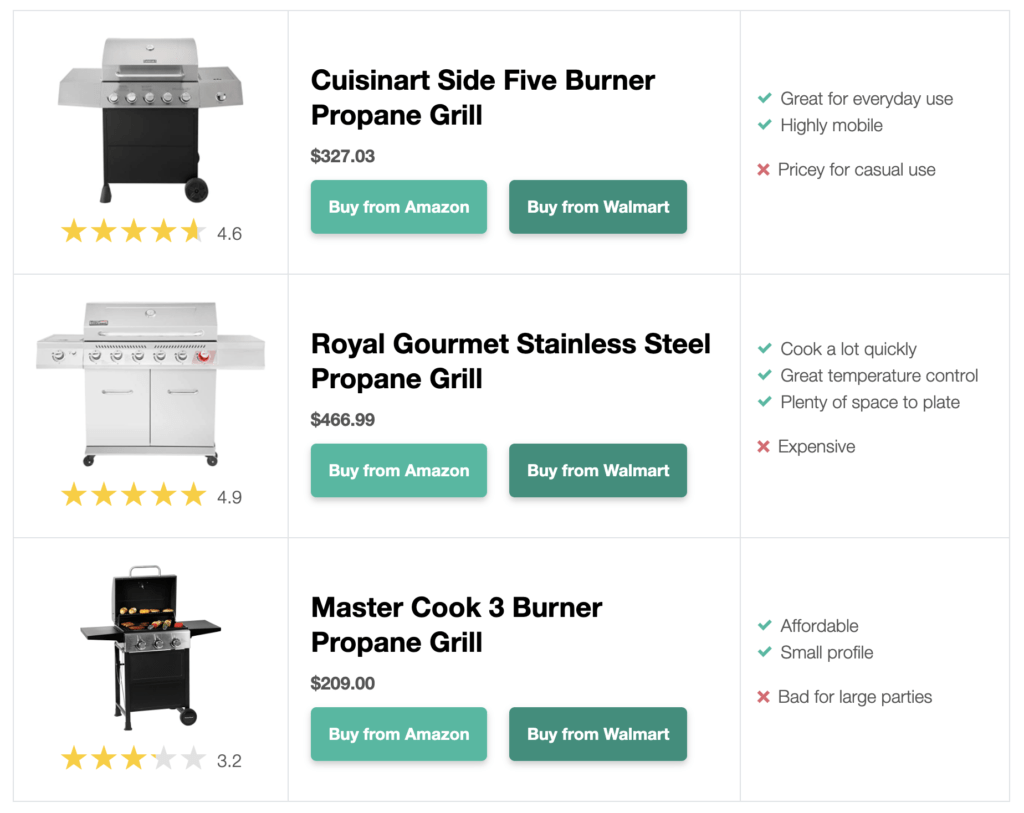The width and height of the screenshot is (1024, 813).
Task: Buy Cuisinart grill from Amazon
Action: tap(398, 207)
